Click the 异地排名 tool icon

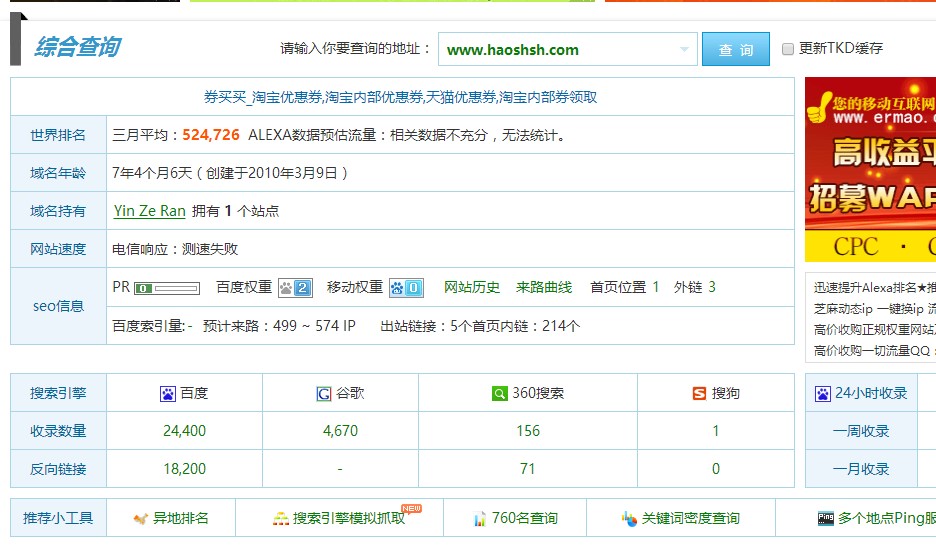pos(141,518)
